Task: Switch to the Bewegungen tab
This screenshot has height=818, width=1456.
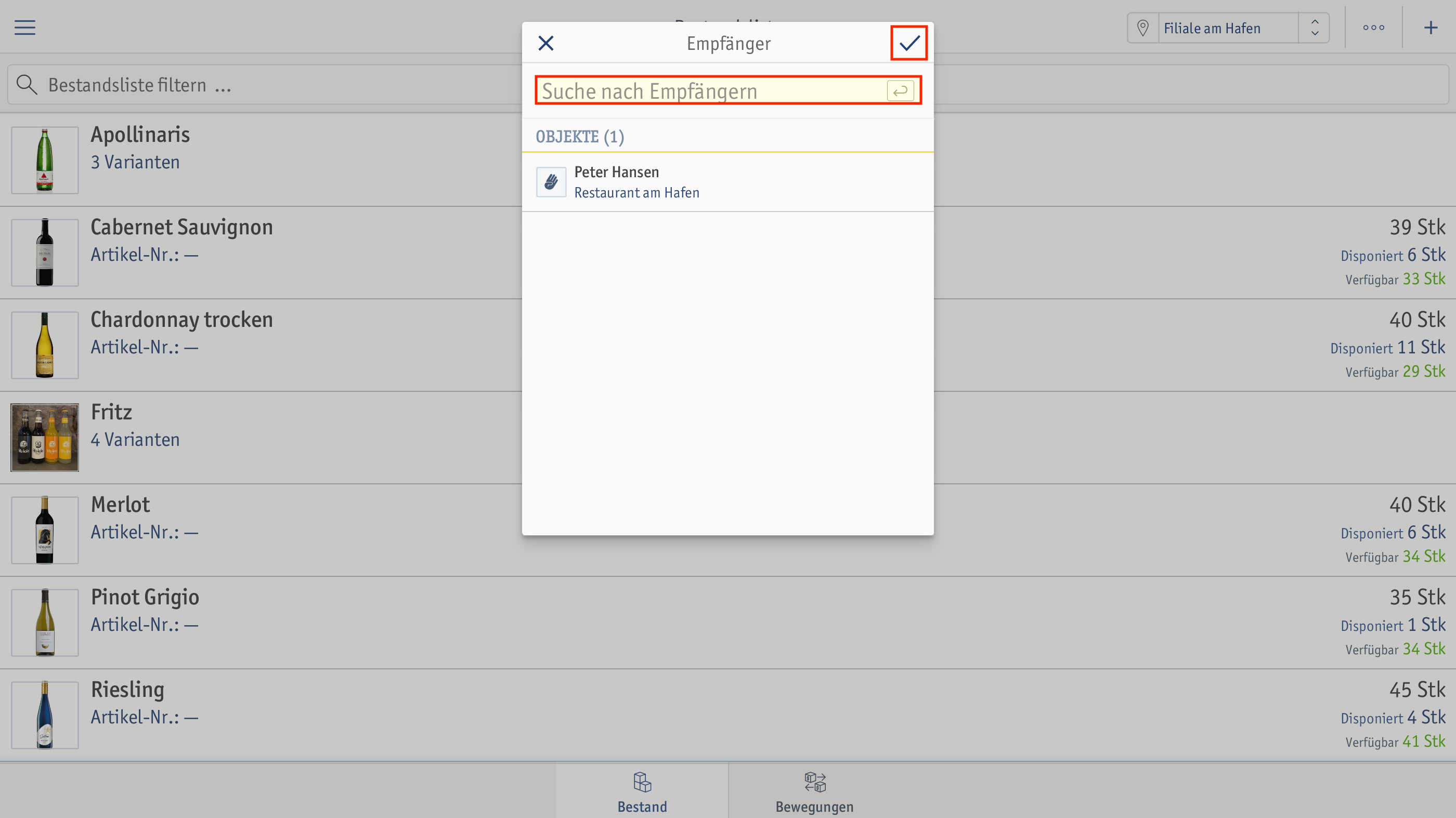Action: pyautogui.click(x=814, y=791)
